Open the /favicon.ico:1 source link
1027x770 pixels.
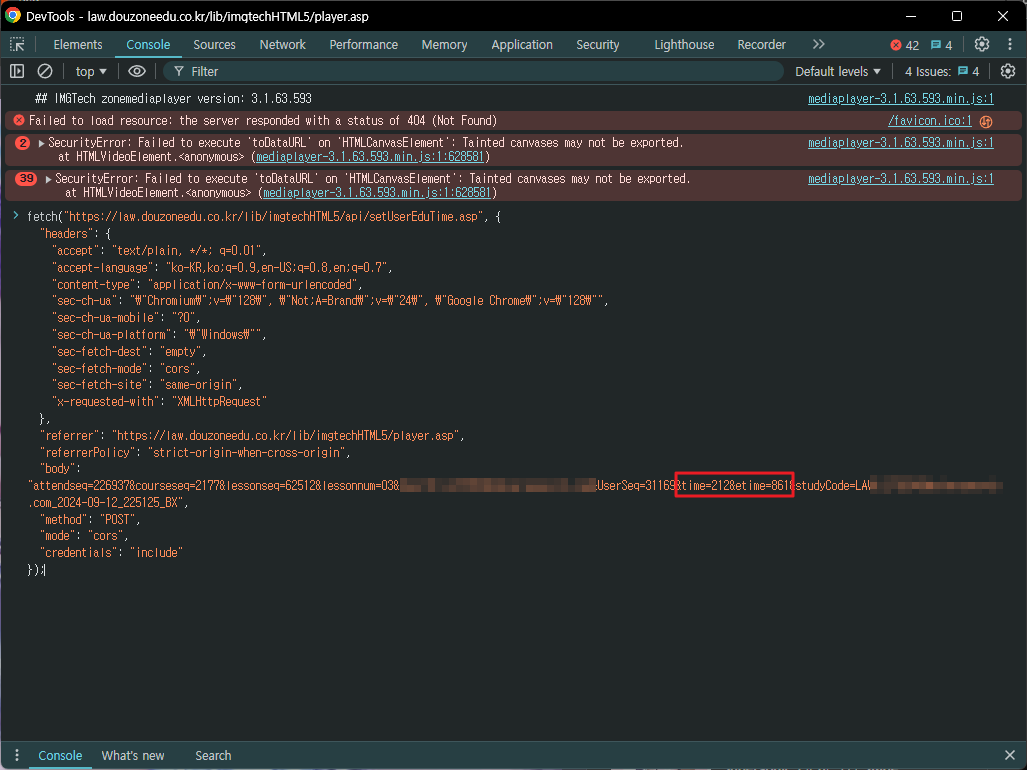[929, 120]
